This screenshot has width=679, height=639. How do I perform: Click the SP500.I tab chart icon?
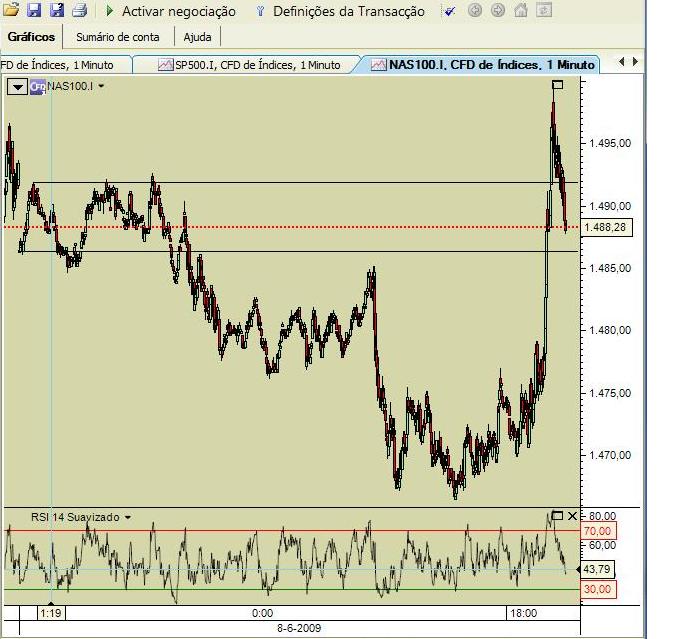pos(165,65)
